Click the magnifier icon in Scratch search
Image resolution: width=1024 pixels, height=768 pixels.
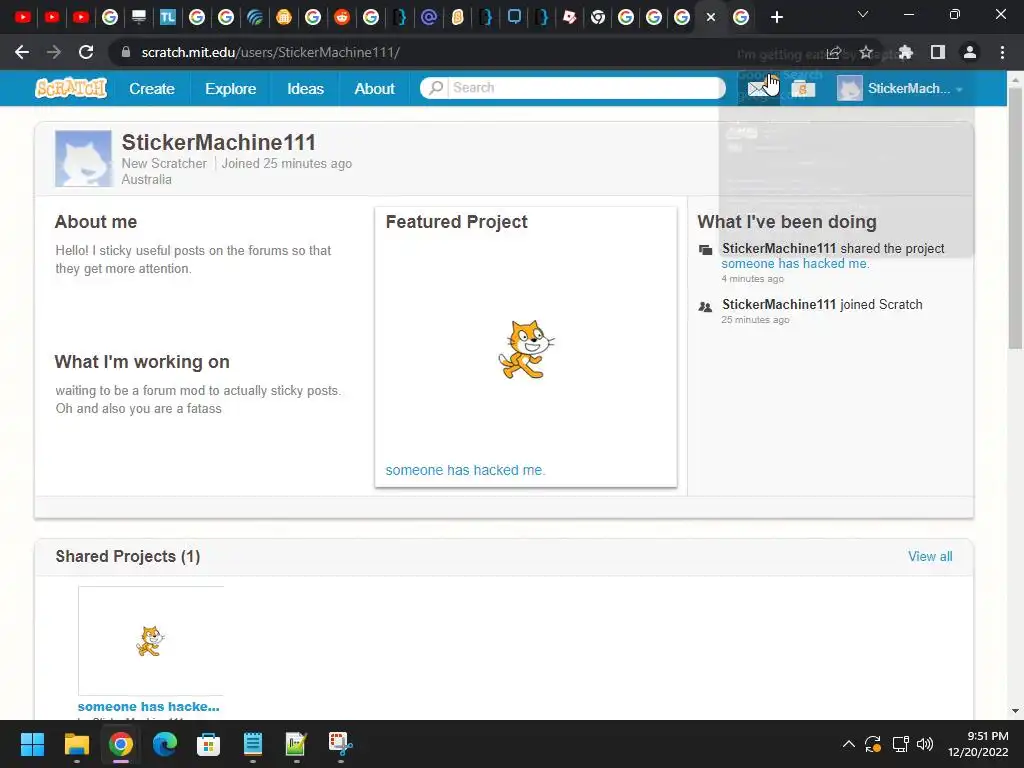pyautogui.click(x=436, y=88)
